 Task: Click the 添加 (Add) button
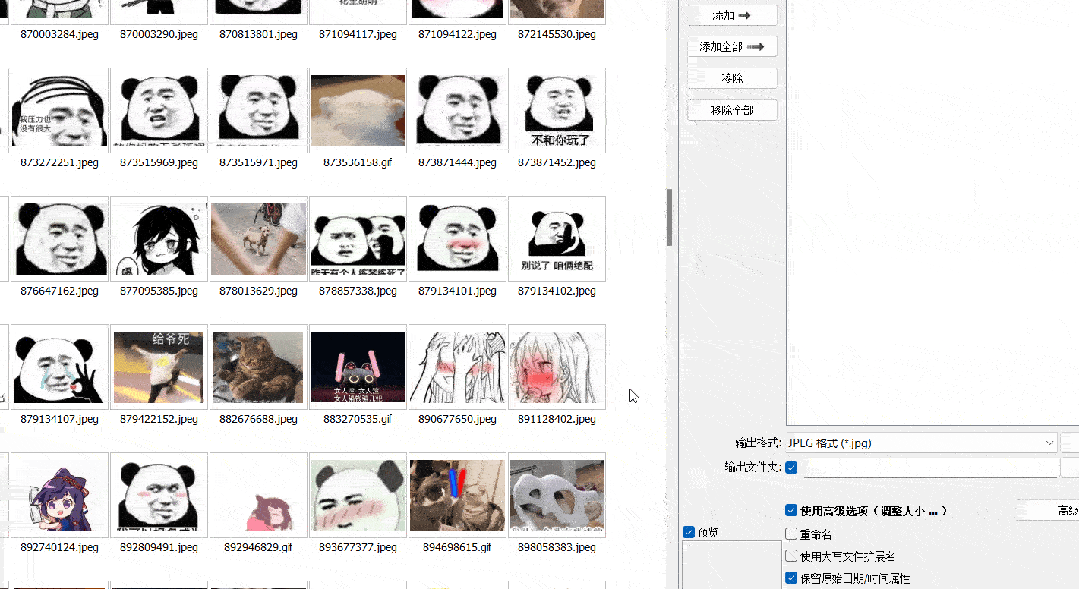732,15
